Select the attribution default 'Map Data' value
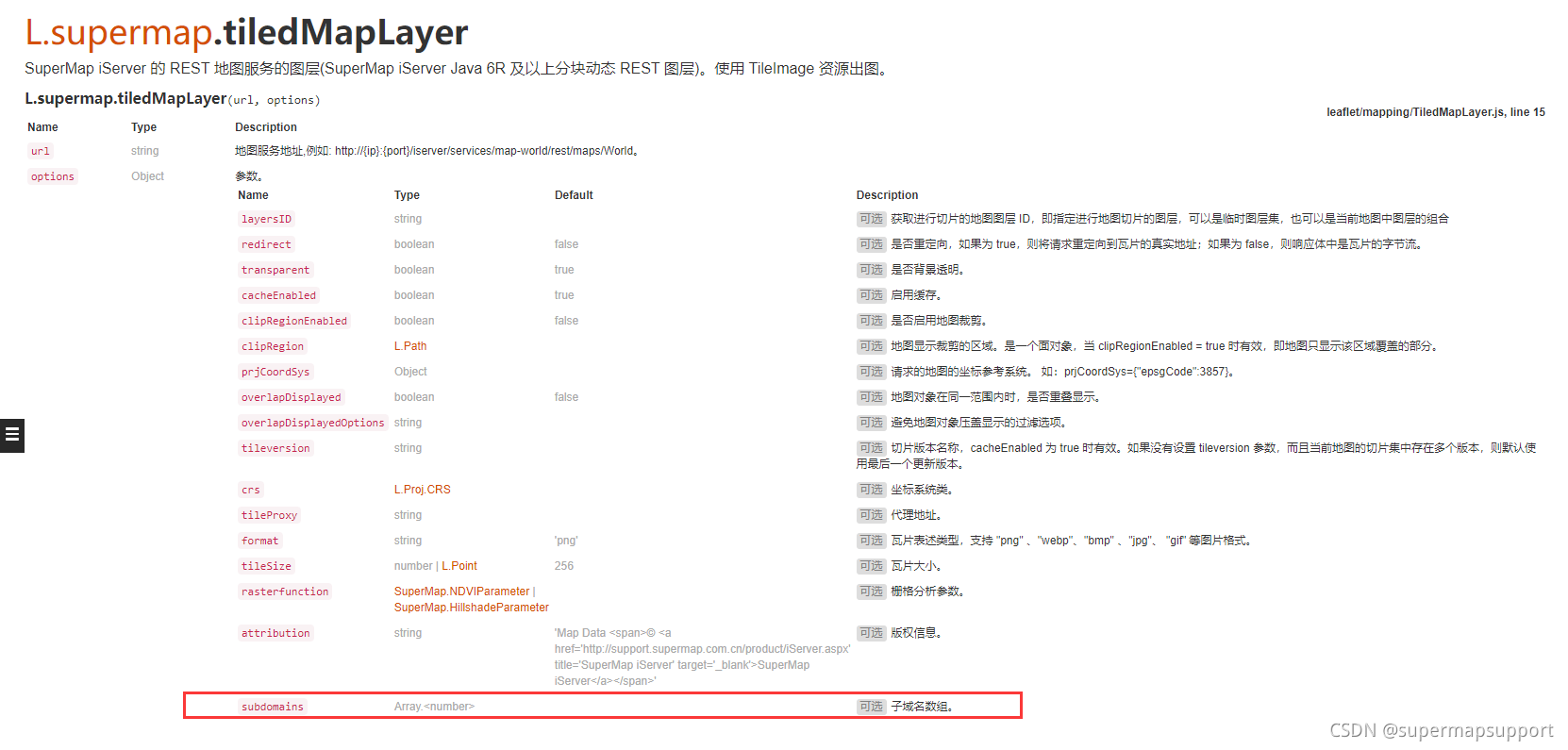 pyautogui.click(x=702, y=657)
